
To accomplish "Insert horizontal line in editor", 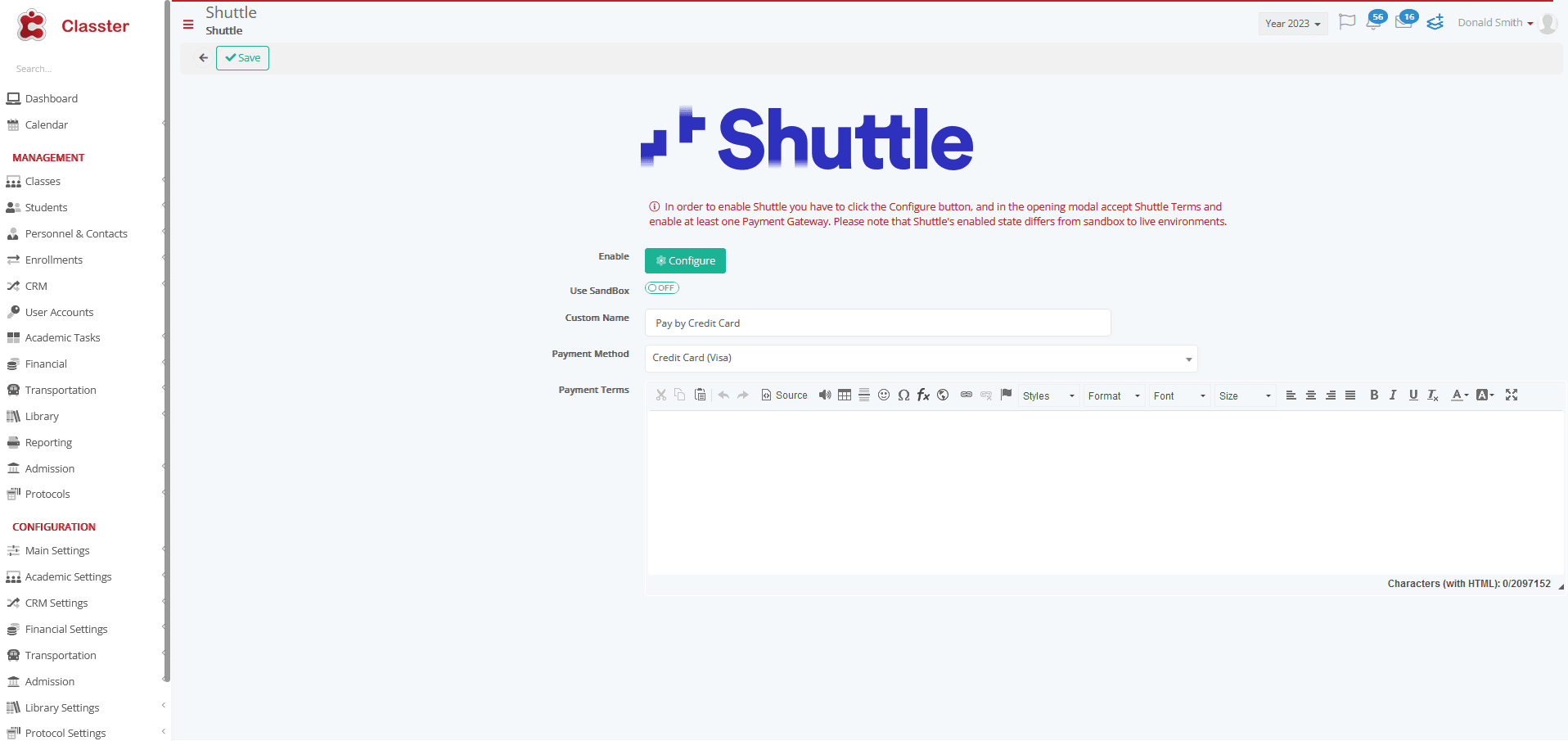I will coord(864,395).
